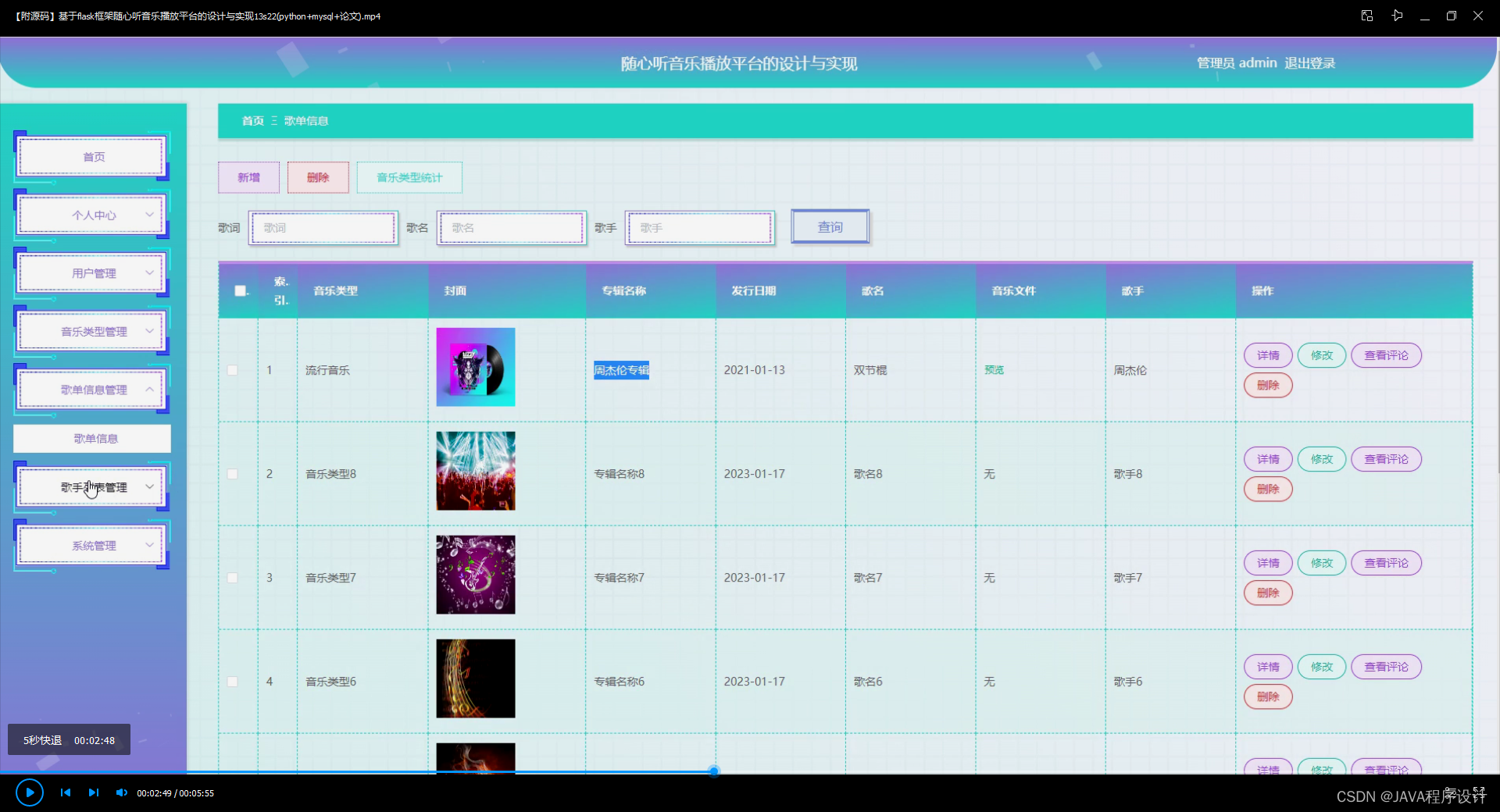The height and width of the screenshot is (812, 1500).
Task: Click 查看评论 for the 专辑名称7 row
Action: [1386, 563]
